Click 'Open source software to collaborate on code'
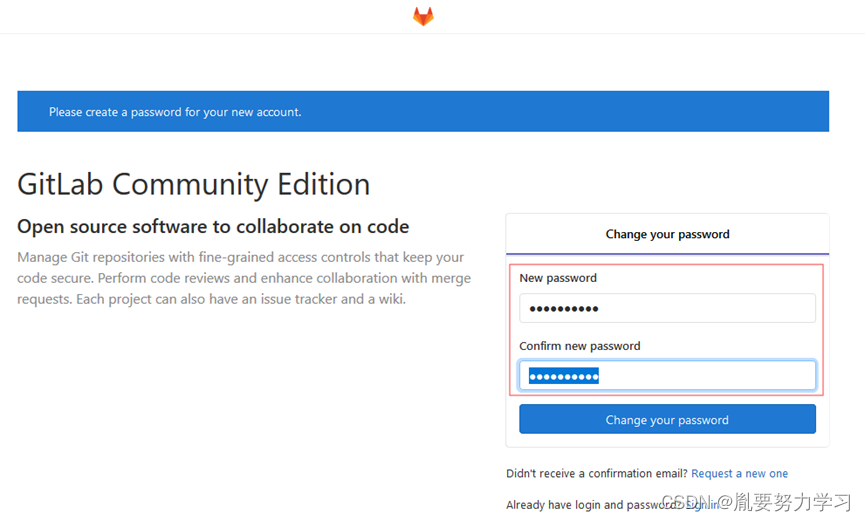The width and height of the screenshot is (865, 521). click(x=213, y=226)
